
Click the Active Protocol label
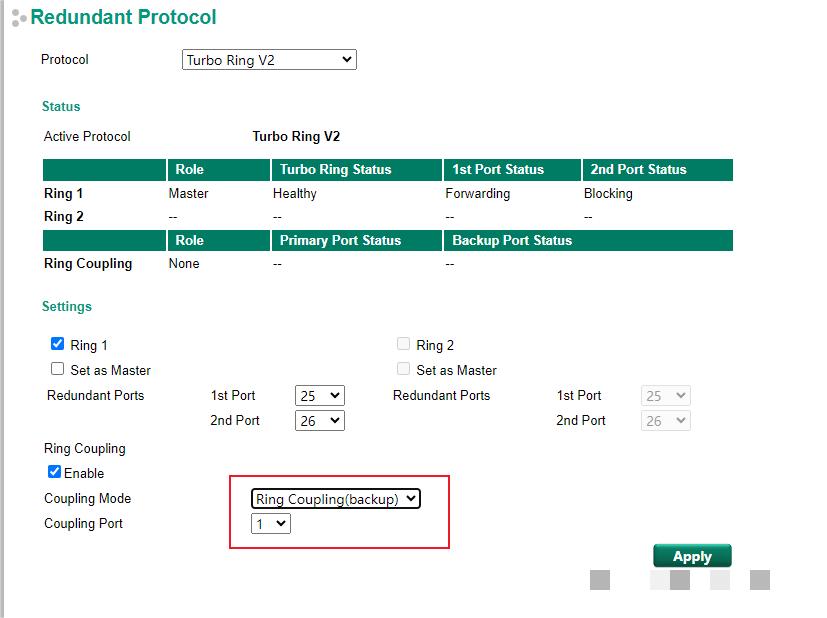pos(87,137)
